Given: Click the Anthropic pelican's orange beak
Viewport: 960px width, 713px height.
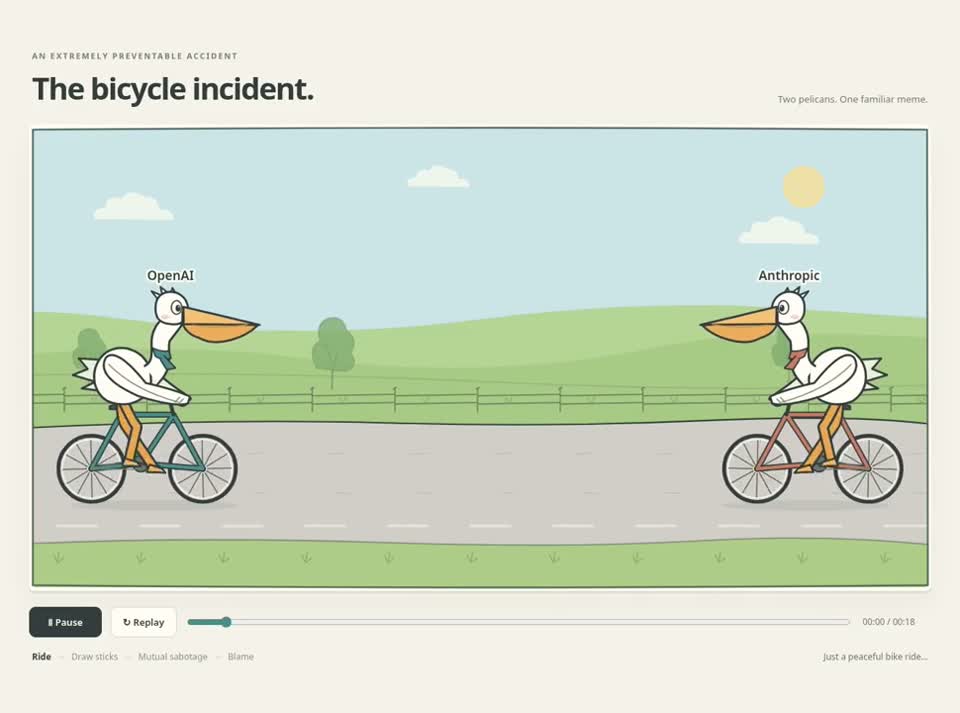Looking at the screenshot, I should 740,326.
